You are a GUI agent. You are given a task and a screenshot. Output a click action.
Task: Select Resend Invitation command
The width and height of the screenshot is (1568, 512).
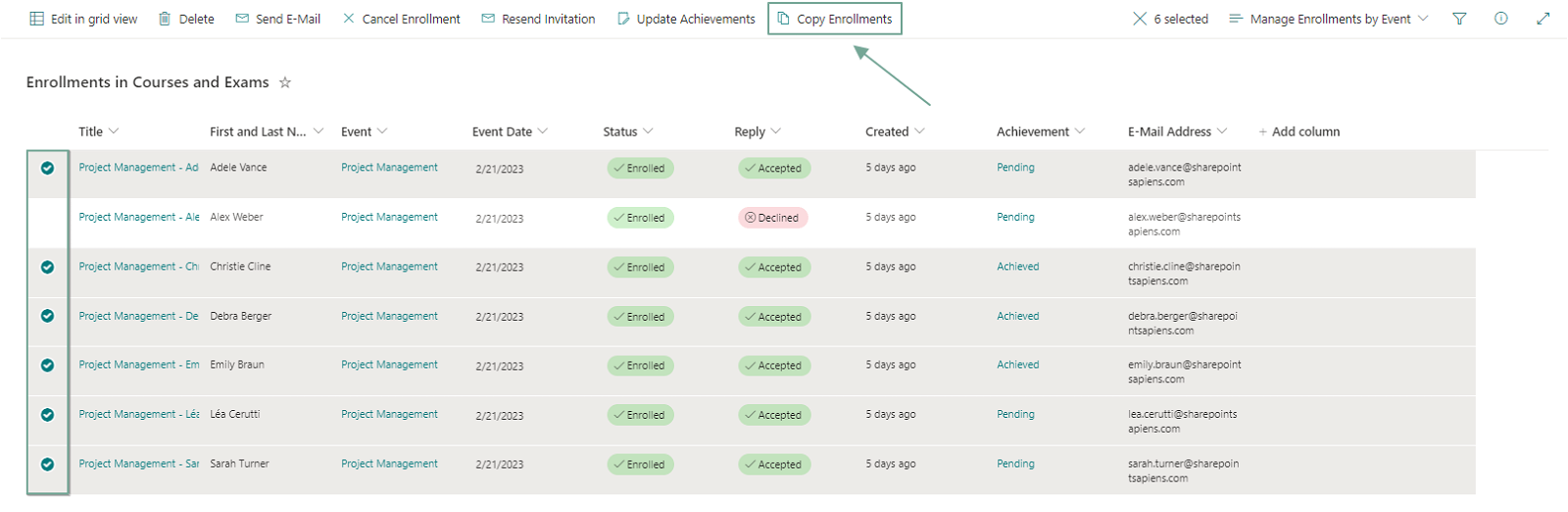pos(538,19)
